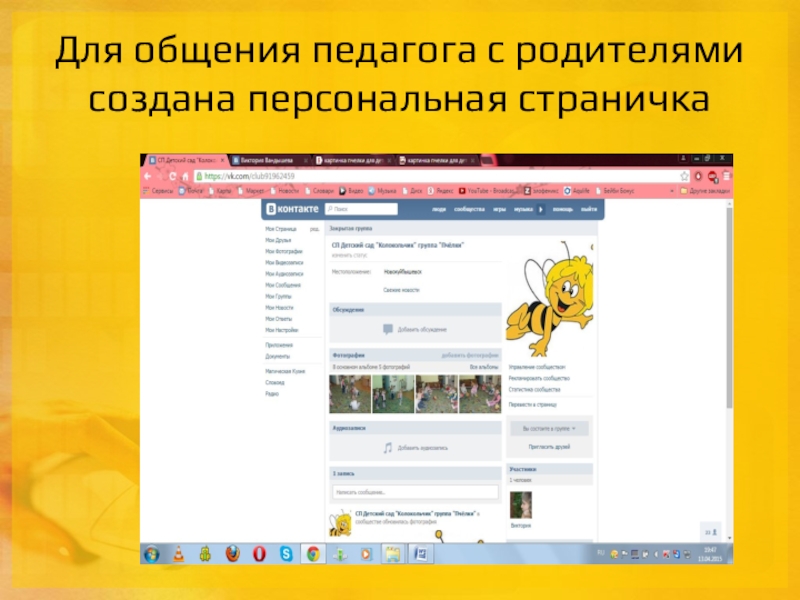Open the file explorer taskbar icon
Image resolution: width=800 pixels, height=600 pixels.
393,554
